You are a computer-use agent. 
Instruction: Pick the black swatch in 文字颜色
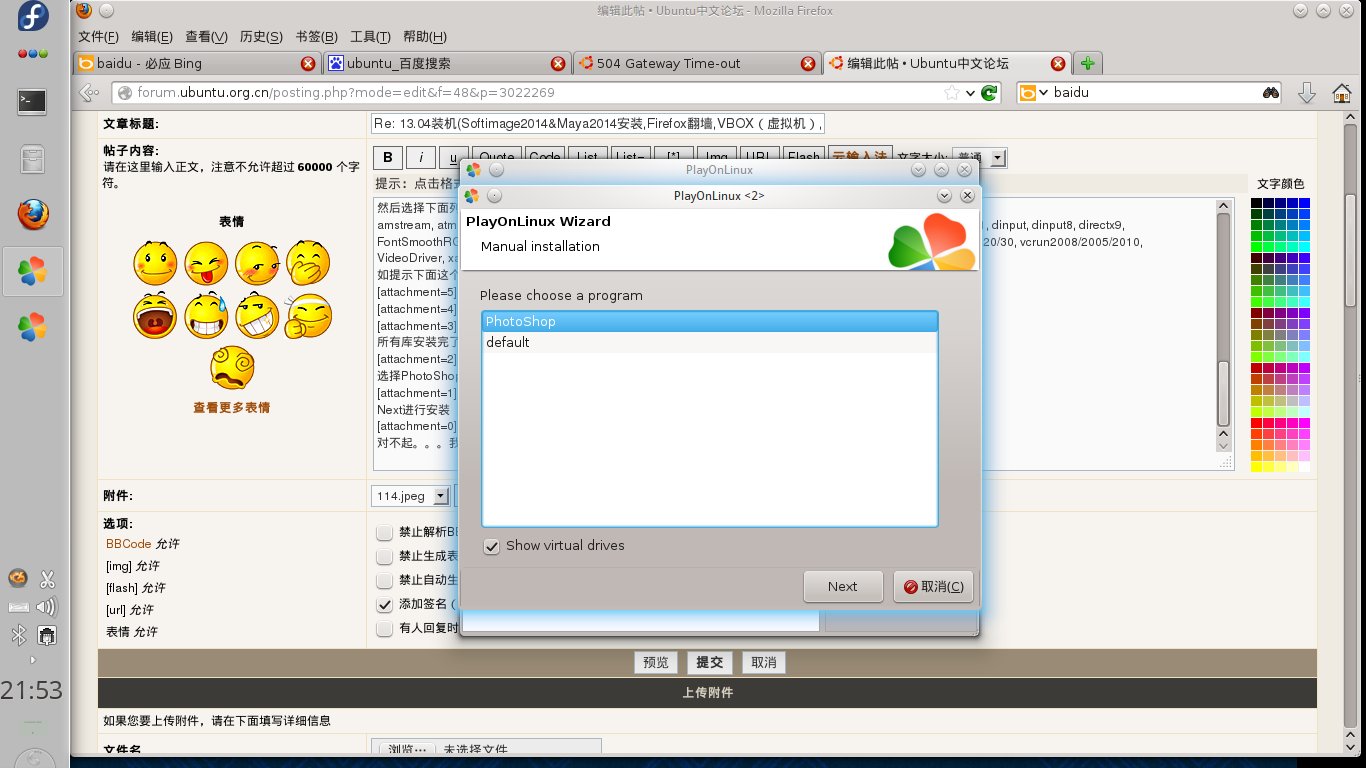pos(1256,203)
